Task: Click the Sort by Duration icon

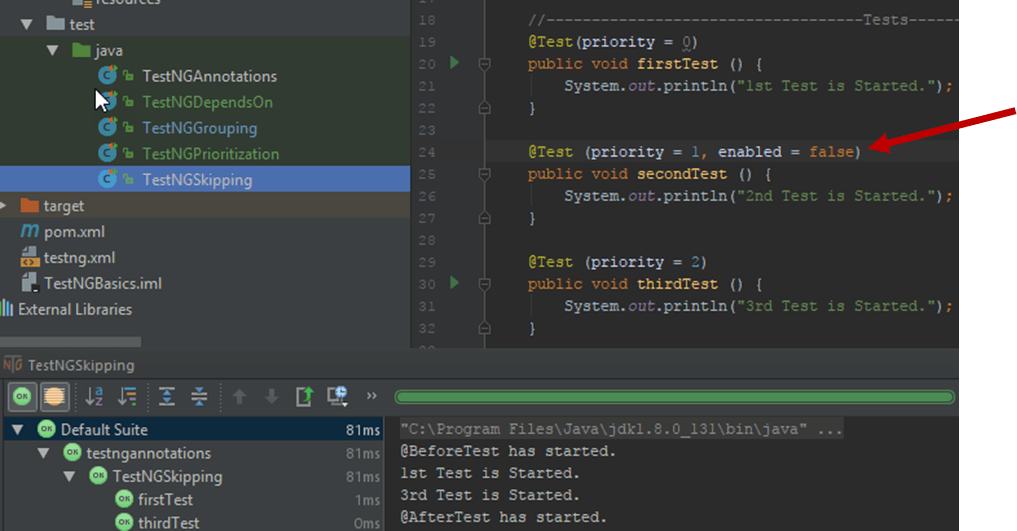Action: click(127, 397)
